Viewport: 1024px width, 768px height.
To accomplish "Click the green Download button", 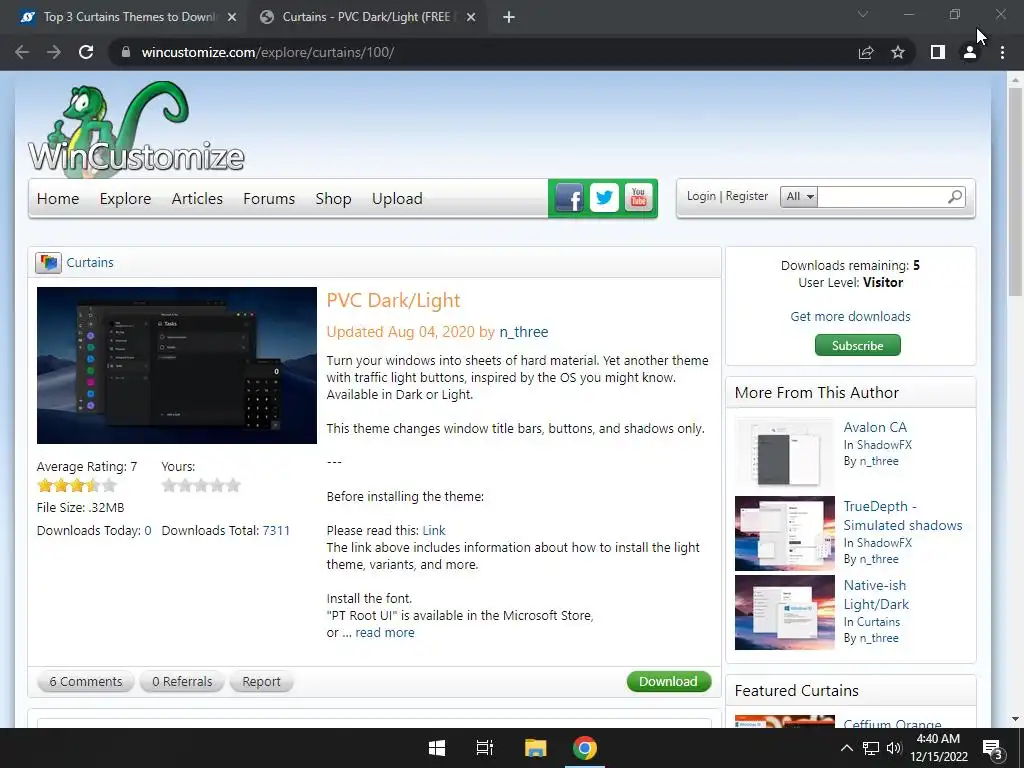I will [x=669, y=681].
